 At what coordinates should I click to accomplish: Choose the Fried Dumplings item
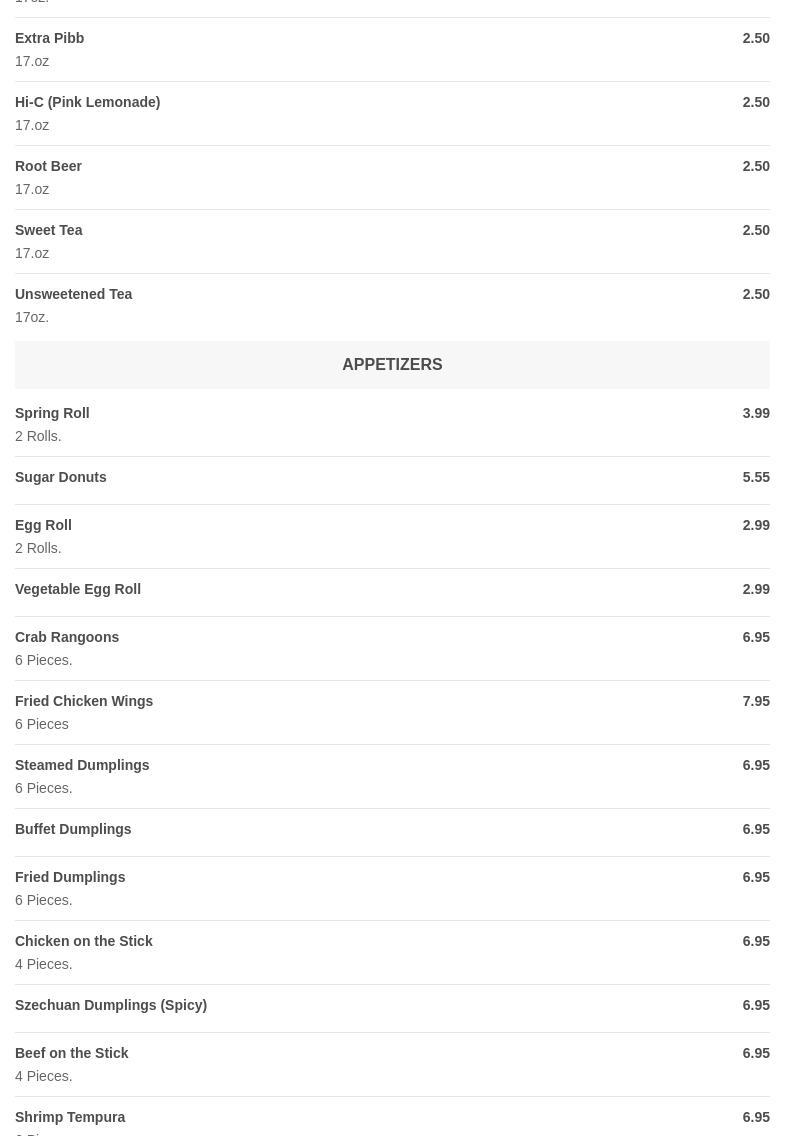pyautogui.click(x=70, y=877)
